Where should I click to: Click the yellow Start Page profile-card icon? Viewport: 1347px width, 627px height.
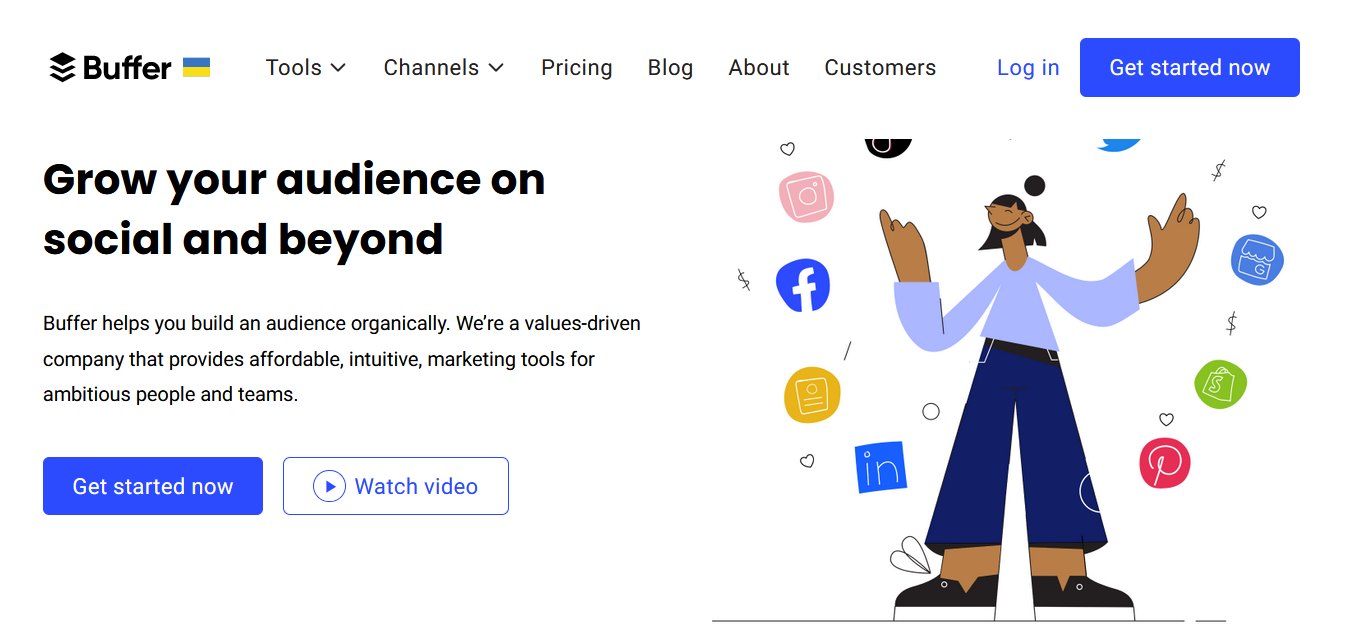pyautogui.click(x=812, y=394)
